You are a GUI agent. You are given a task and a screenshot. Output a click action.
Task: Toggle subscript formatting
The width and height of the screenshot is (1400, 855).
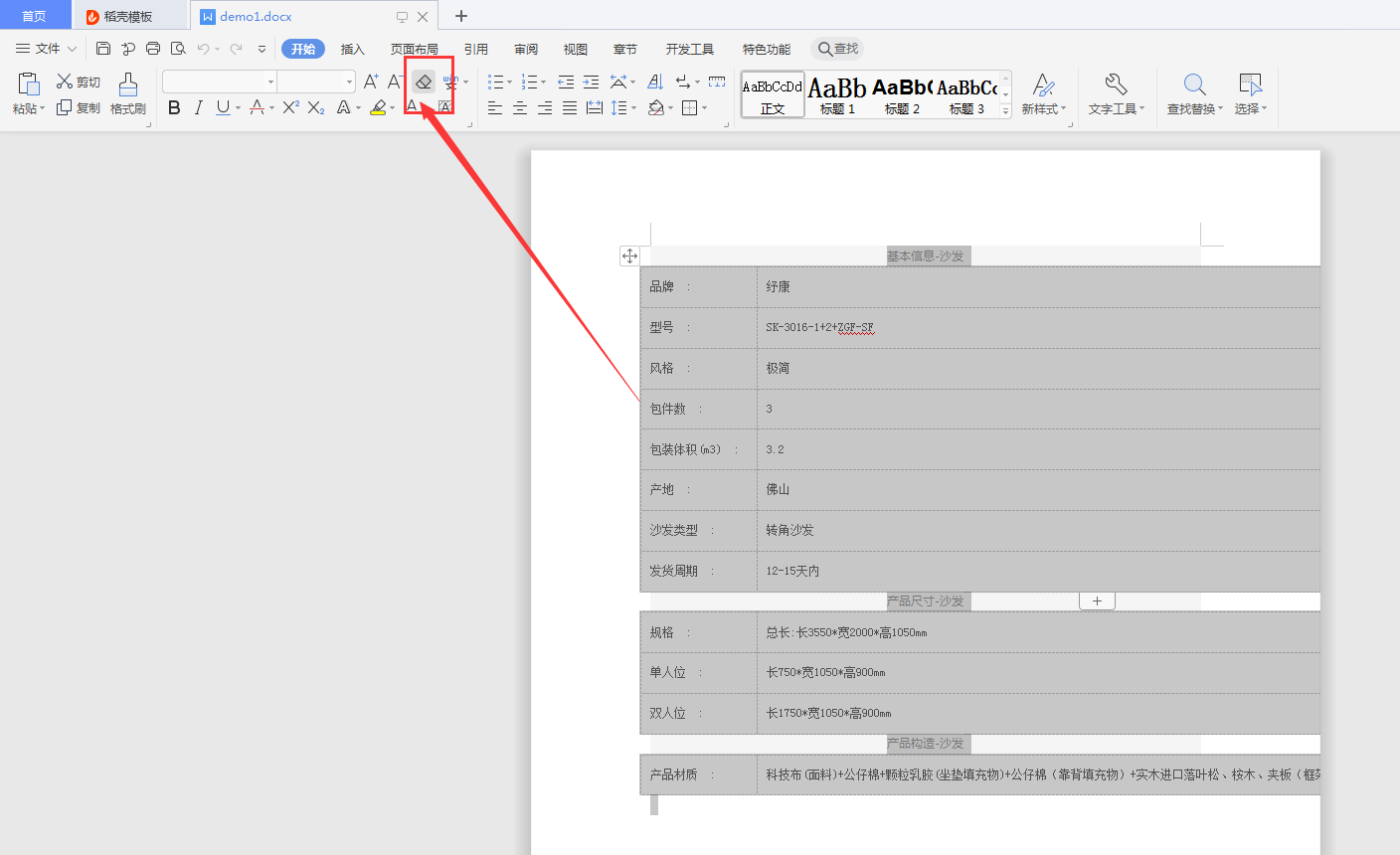click(x=316, y=107)
